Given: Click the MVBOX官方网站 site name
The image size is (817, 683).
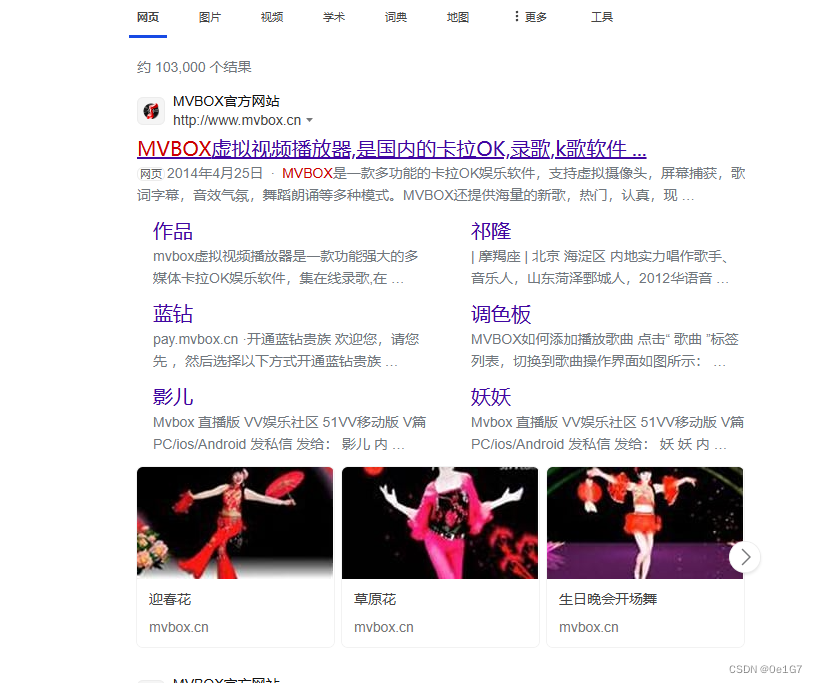Looking at the screenshot, I should [226, 101].
